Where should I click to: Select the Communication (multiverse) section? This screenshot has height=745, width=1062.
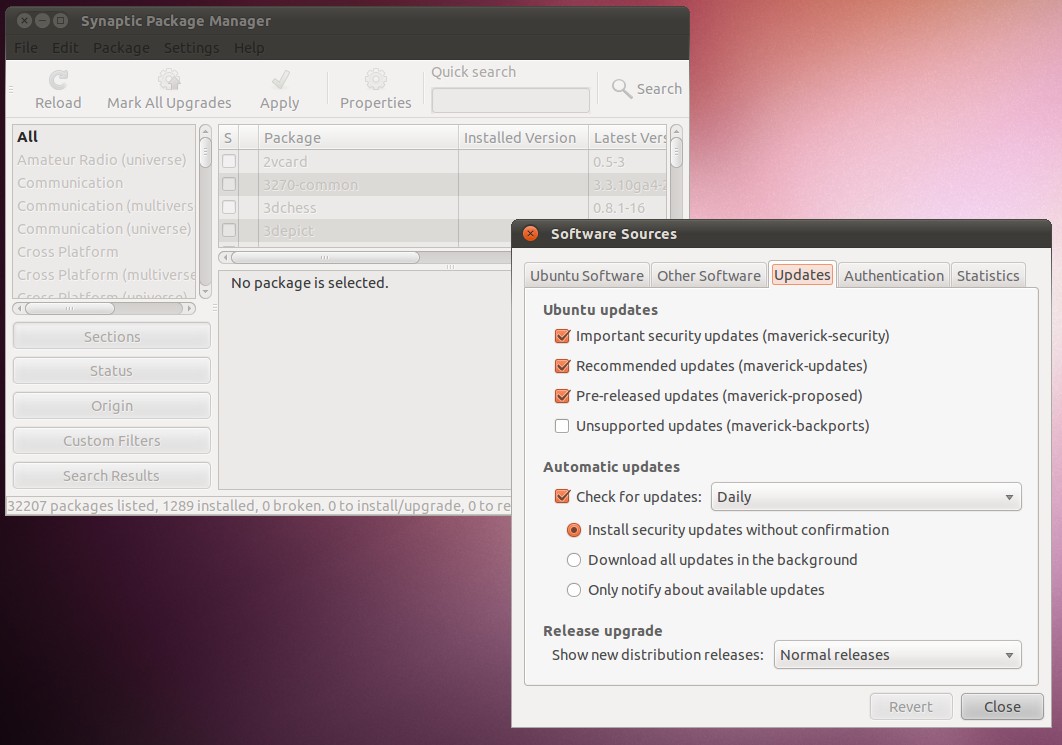click(105, 206)
